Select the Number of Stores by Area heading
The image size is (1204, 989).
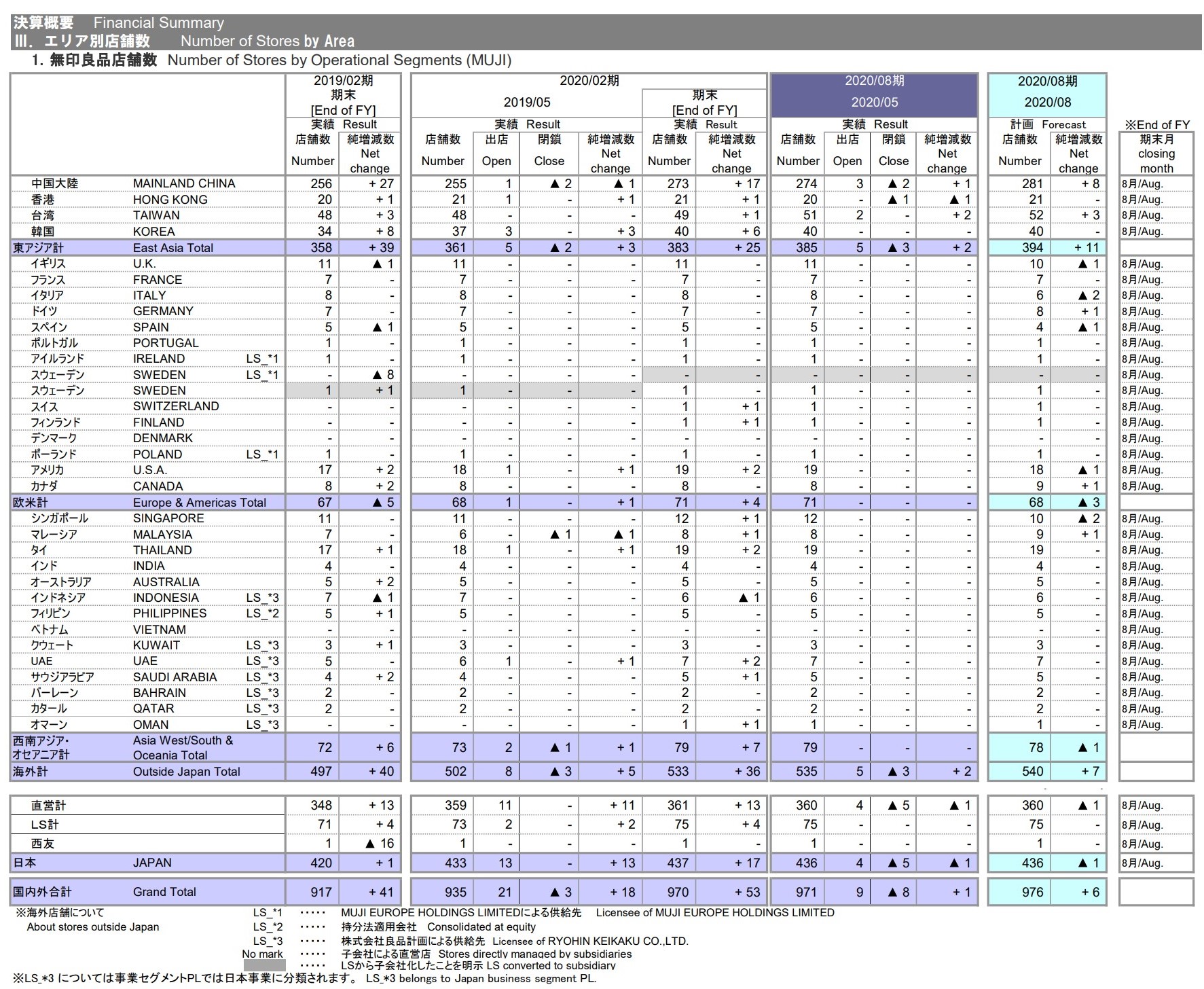tap(268, 41)
